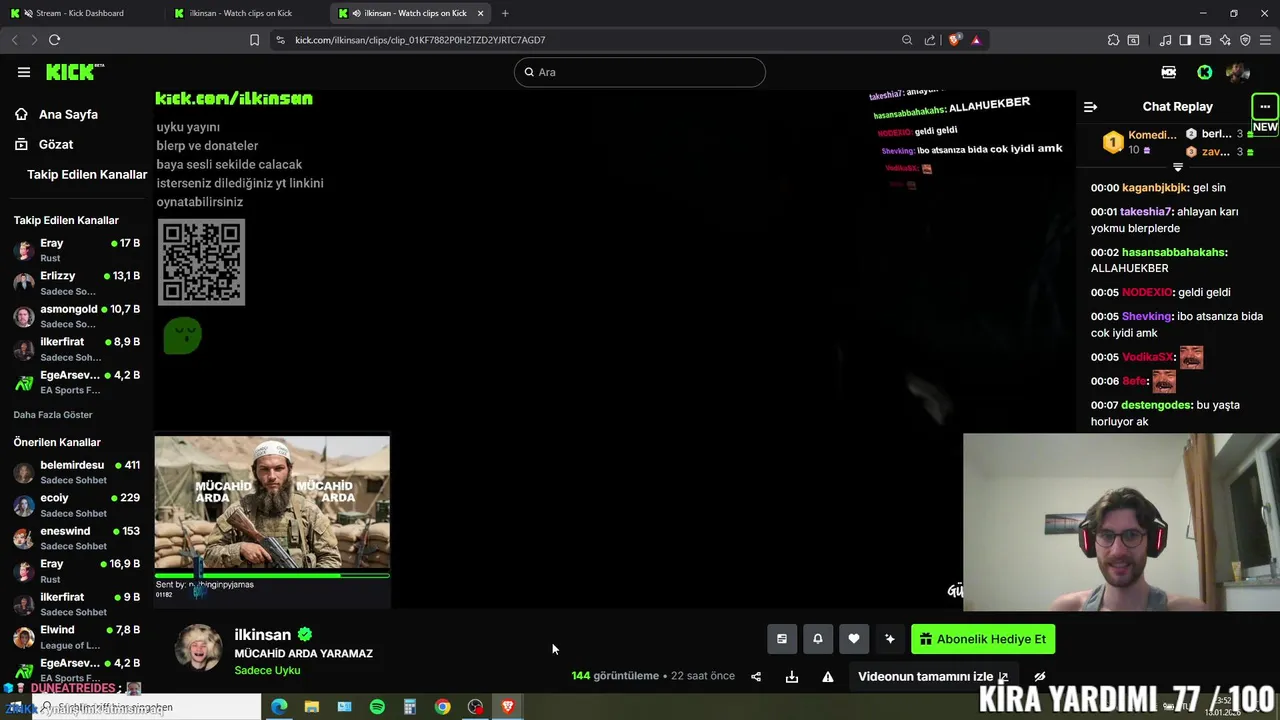1280x720 pixels.
Task: Open ilkinsan channel name link
Action: 262,634
